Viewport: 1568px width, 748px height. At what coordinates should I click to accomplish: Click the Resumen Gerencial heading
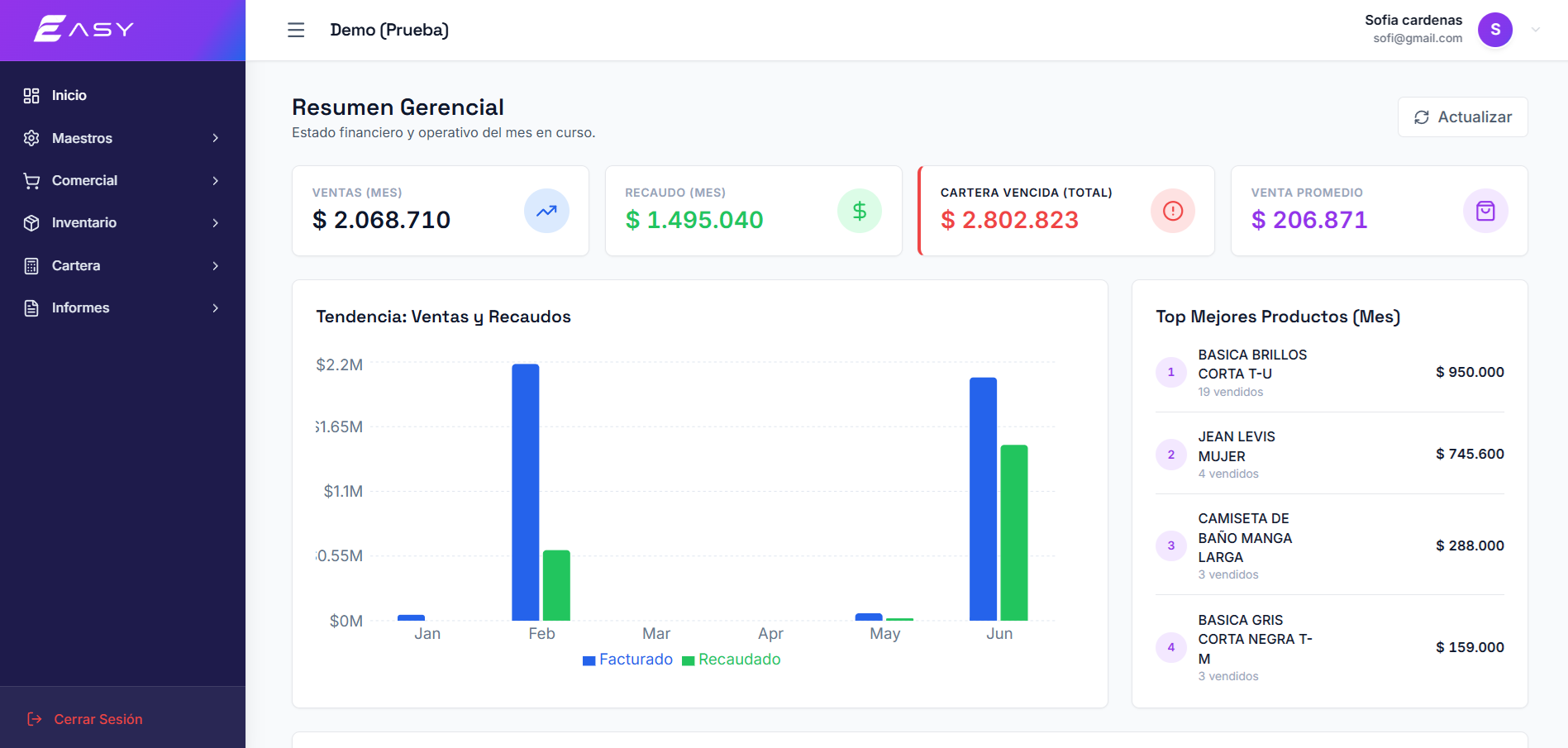[x=398, y=107]
